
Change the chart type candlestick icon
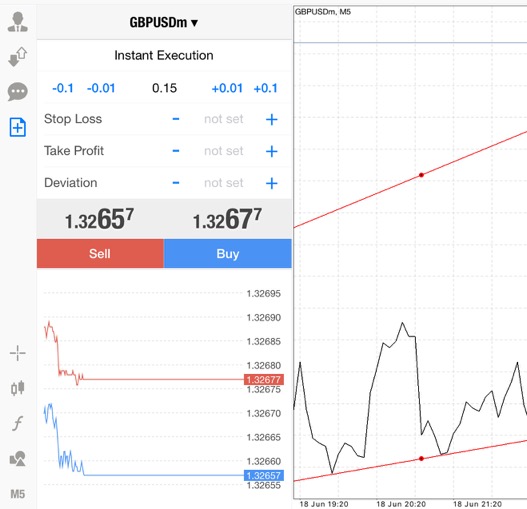pos(17,388)
